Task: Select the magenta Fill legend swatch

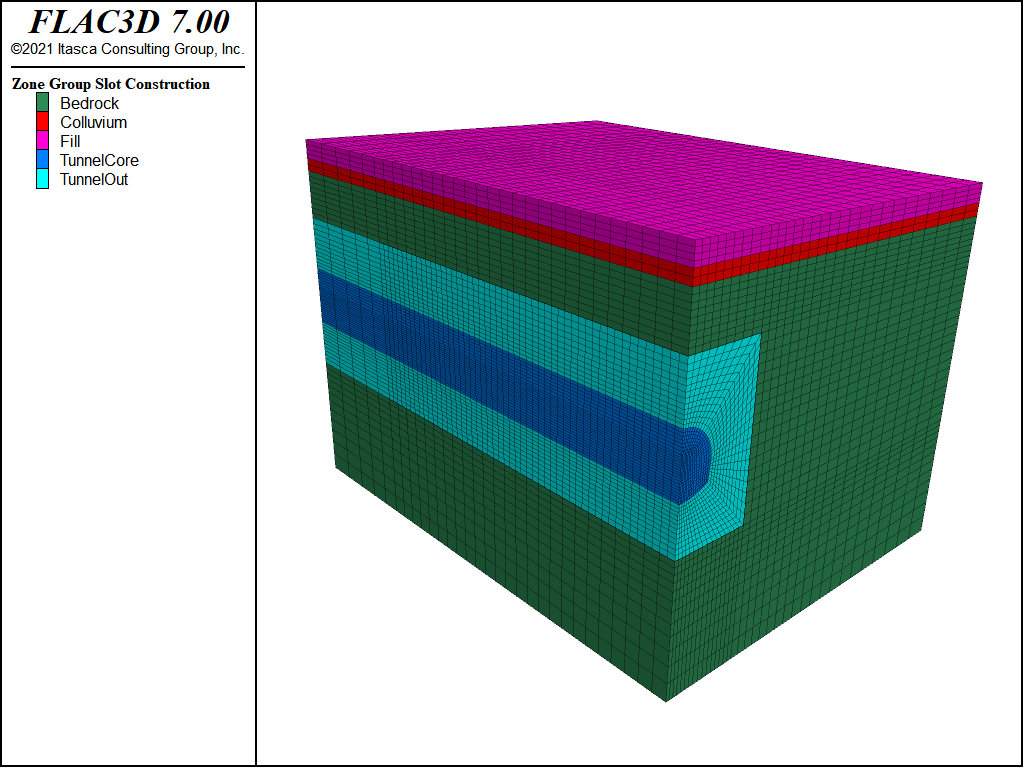Action: 43,141
